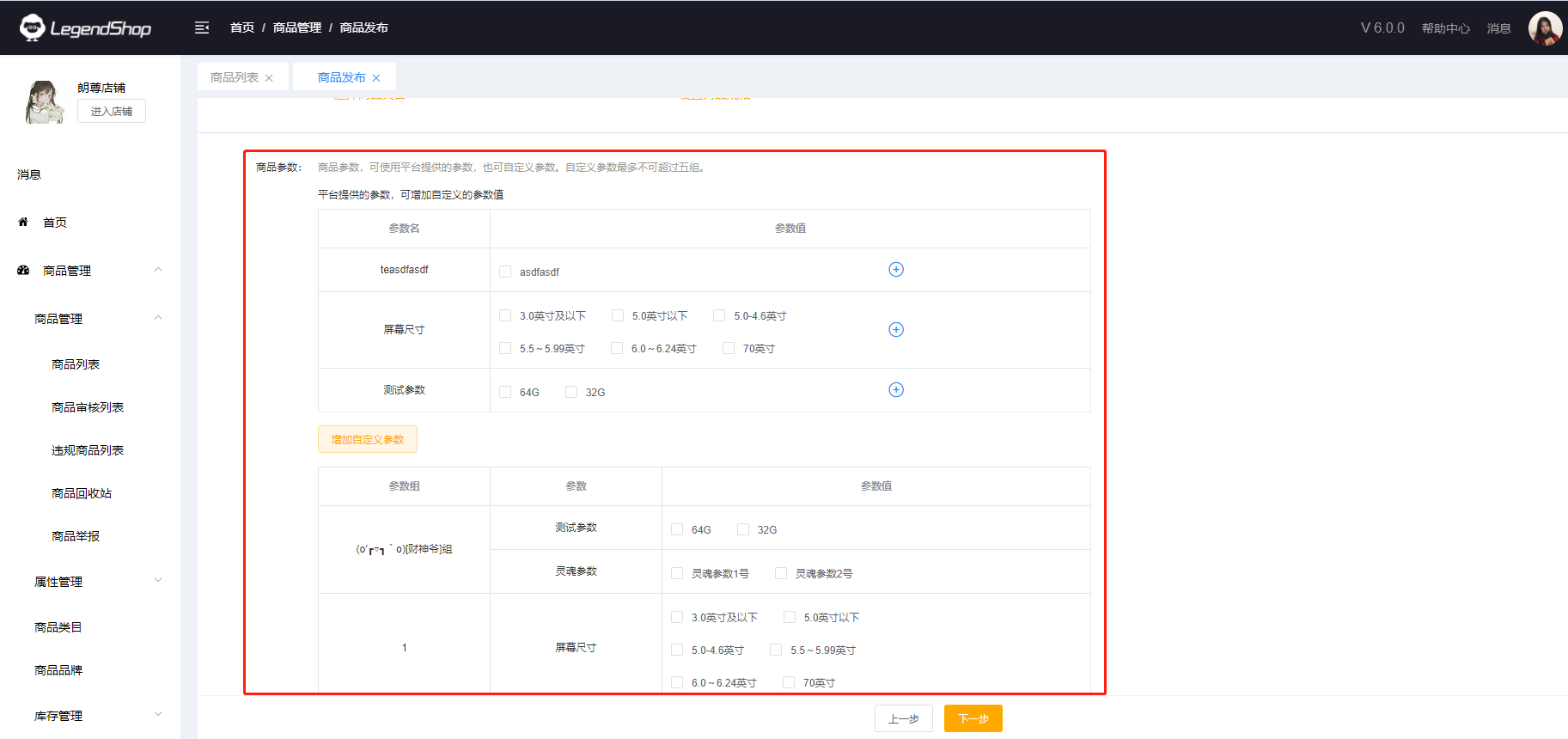Viewport: 1568px width, 739px height.
Task: Open user avatar in top right corner
Action: coord(1544,27)
